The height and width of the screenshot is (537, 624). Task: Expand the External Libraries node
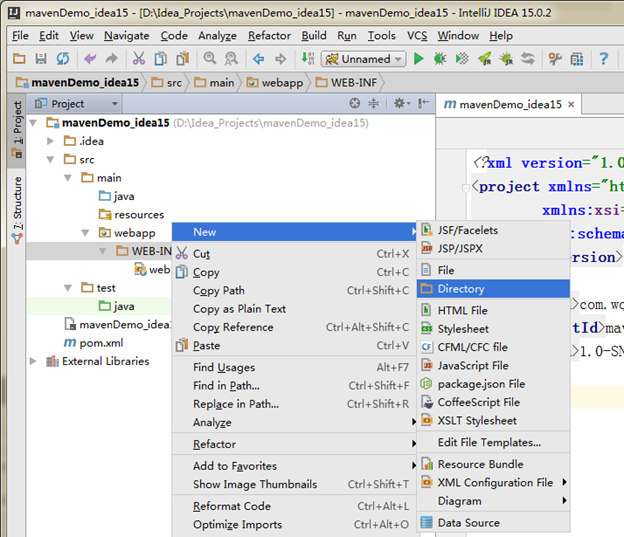[33, 361]
